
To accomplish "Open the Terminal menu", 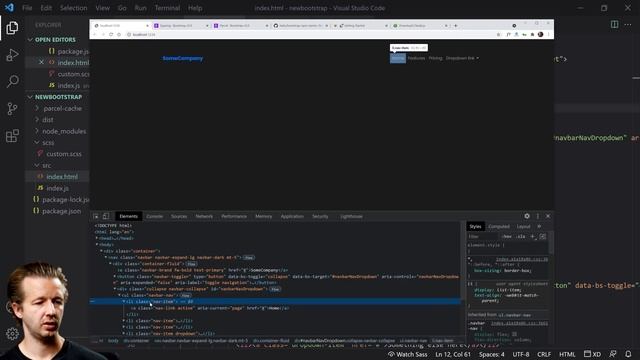I will tap(167, 8).
